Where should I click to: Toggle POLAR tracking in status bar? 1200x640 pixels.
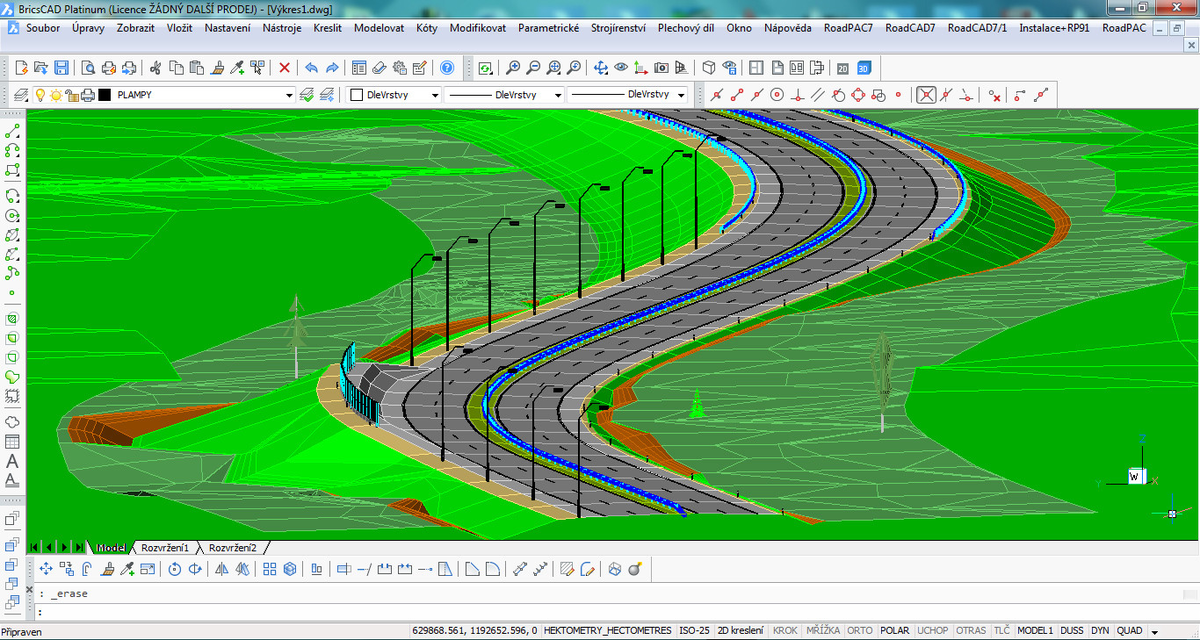894,631
